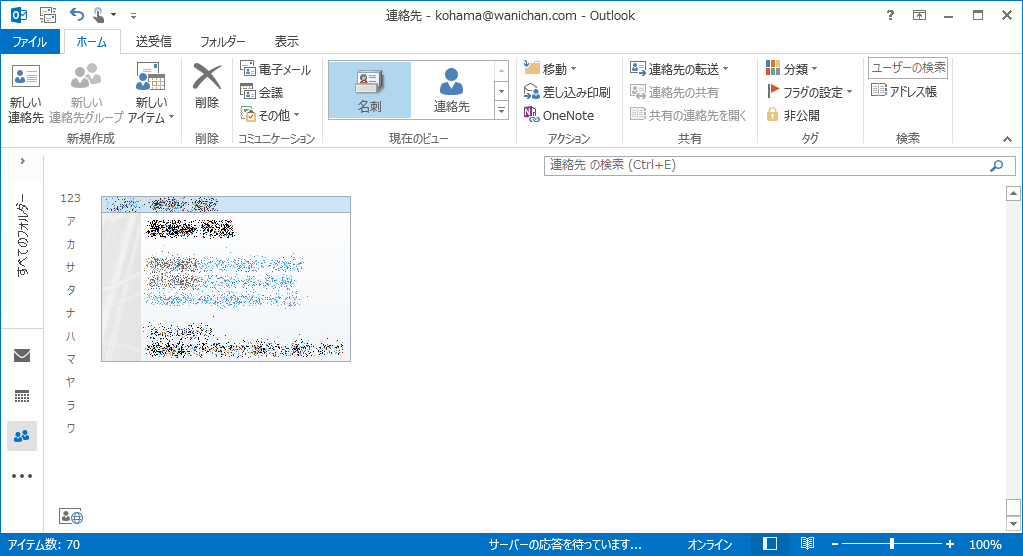Click Send/Receive All Folders icon

[48, 14]
